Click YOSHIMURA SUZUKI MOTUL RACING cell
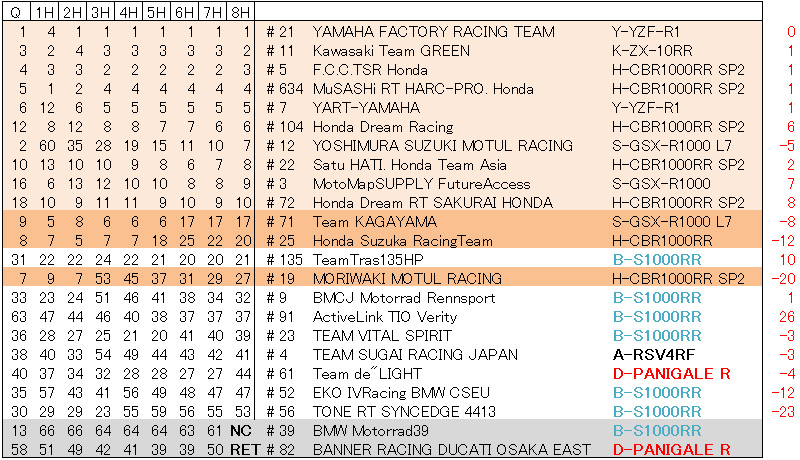The width and height of the screenshot is (800, 460). [x=442, y=146]
